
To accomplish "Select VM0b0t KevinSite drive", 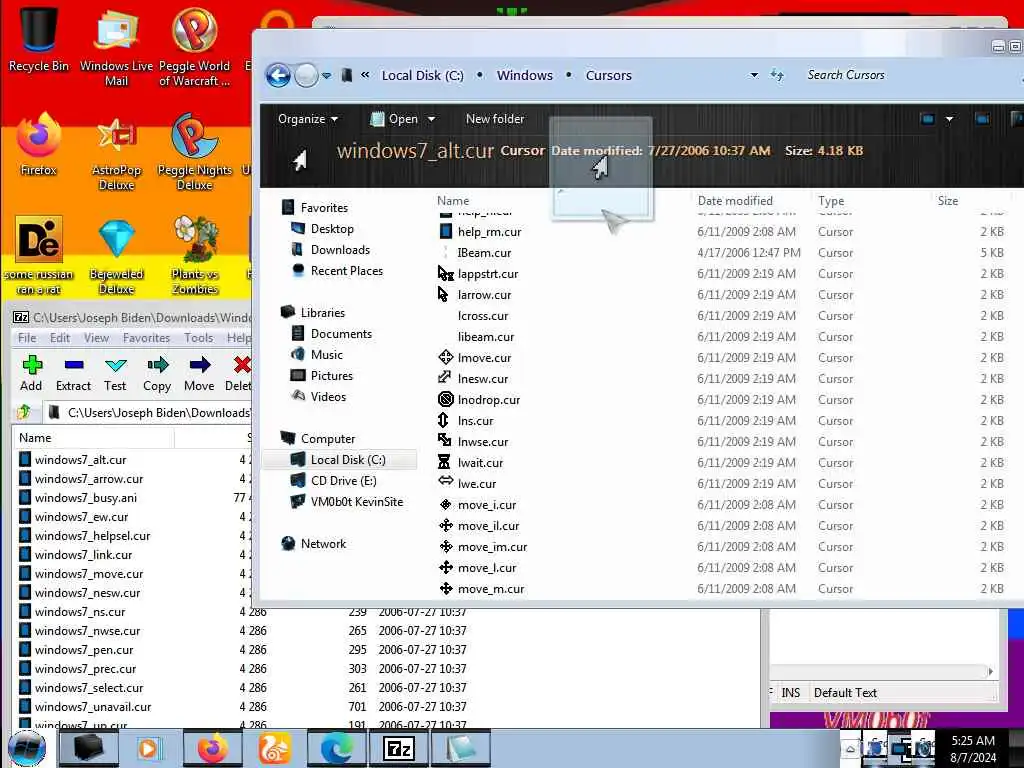I will [x=357, y=502].
